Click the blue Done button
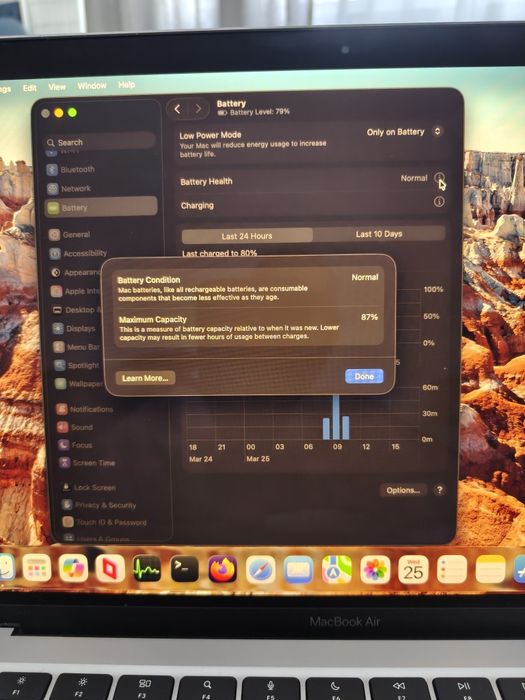This screenshot has height=700, width=525. click(x=364, y=376)
